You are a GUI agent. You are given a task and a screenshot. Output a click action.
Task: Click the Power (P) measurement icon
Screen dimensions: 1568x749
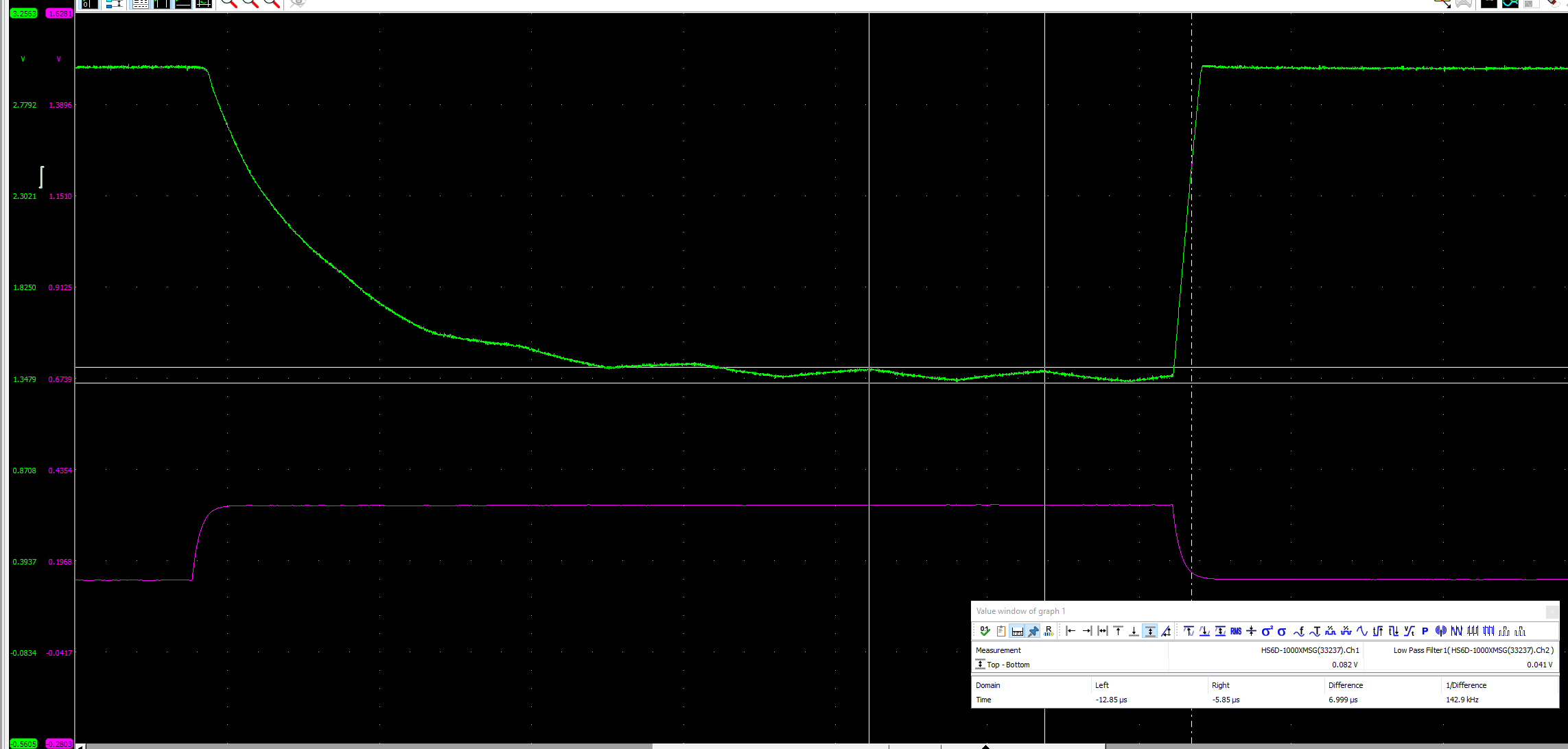point(1425,631)
